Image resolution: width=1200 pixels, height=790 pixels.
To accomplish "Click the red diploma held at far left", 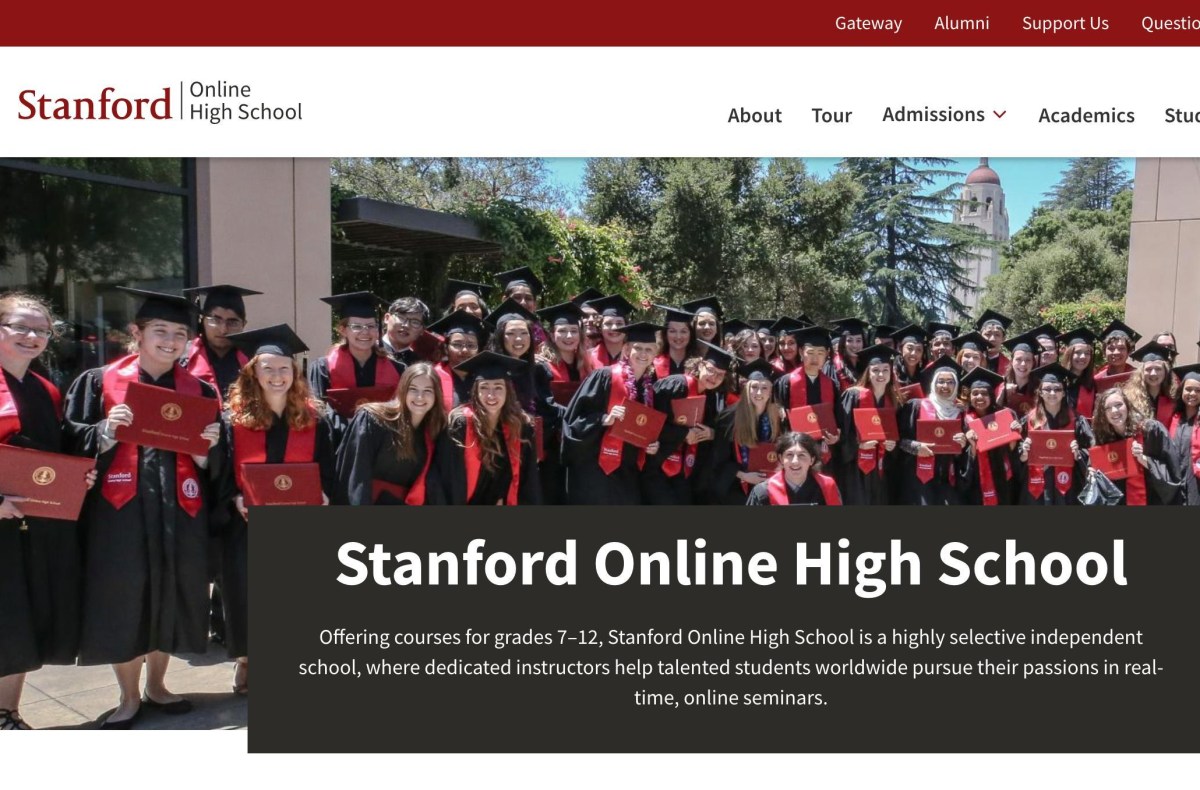I will [44, 482].
